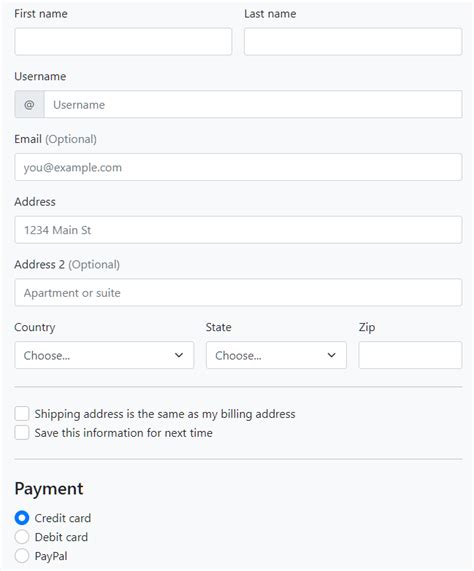Open the State Choose... dropdown

[x=276, y=355]
